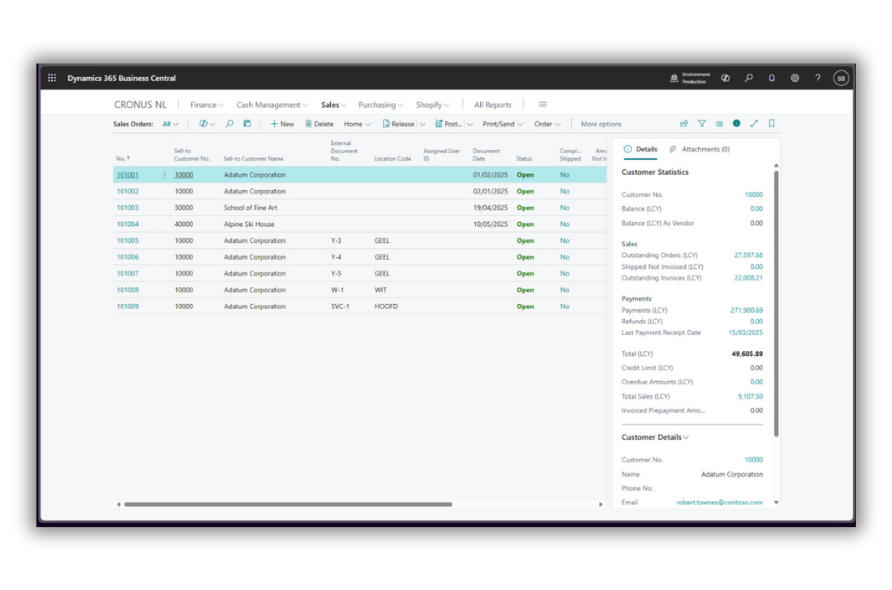The width and height of the screenshot is (892, 590).
Task: Click the analyze mode icon next to the list search
Action: coord(247,123)
